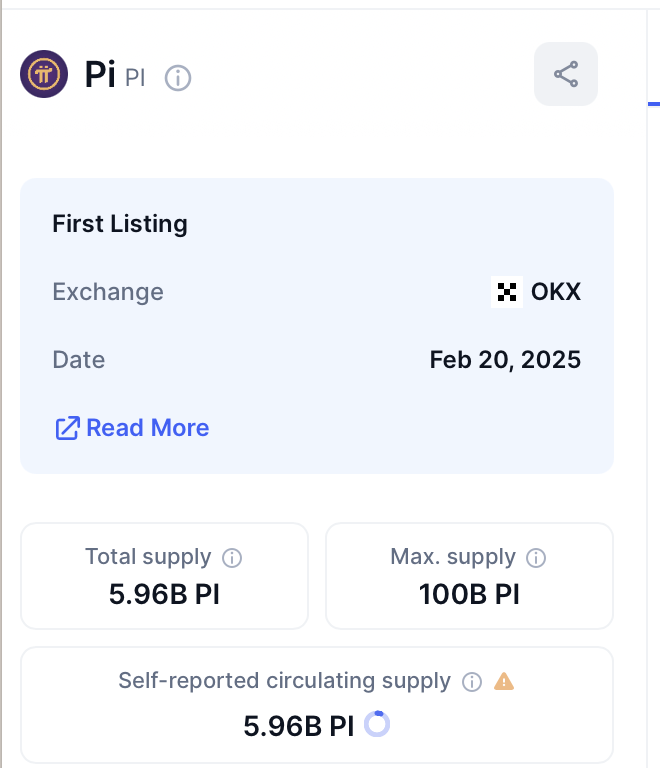Image resolution: width=660 pixels, height=768 pixels.
Task: Click the blue tab indicator at right edge
Action: click(653, 103)
